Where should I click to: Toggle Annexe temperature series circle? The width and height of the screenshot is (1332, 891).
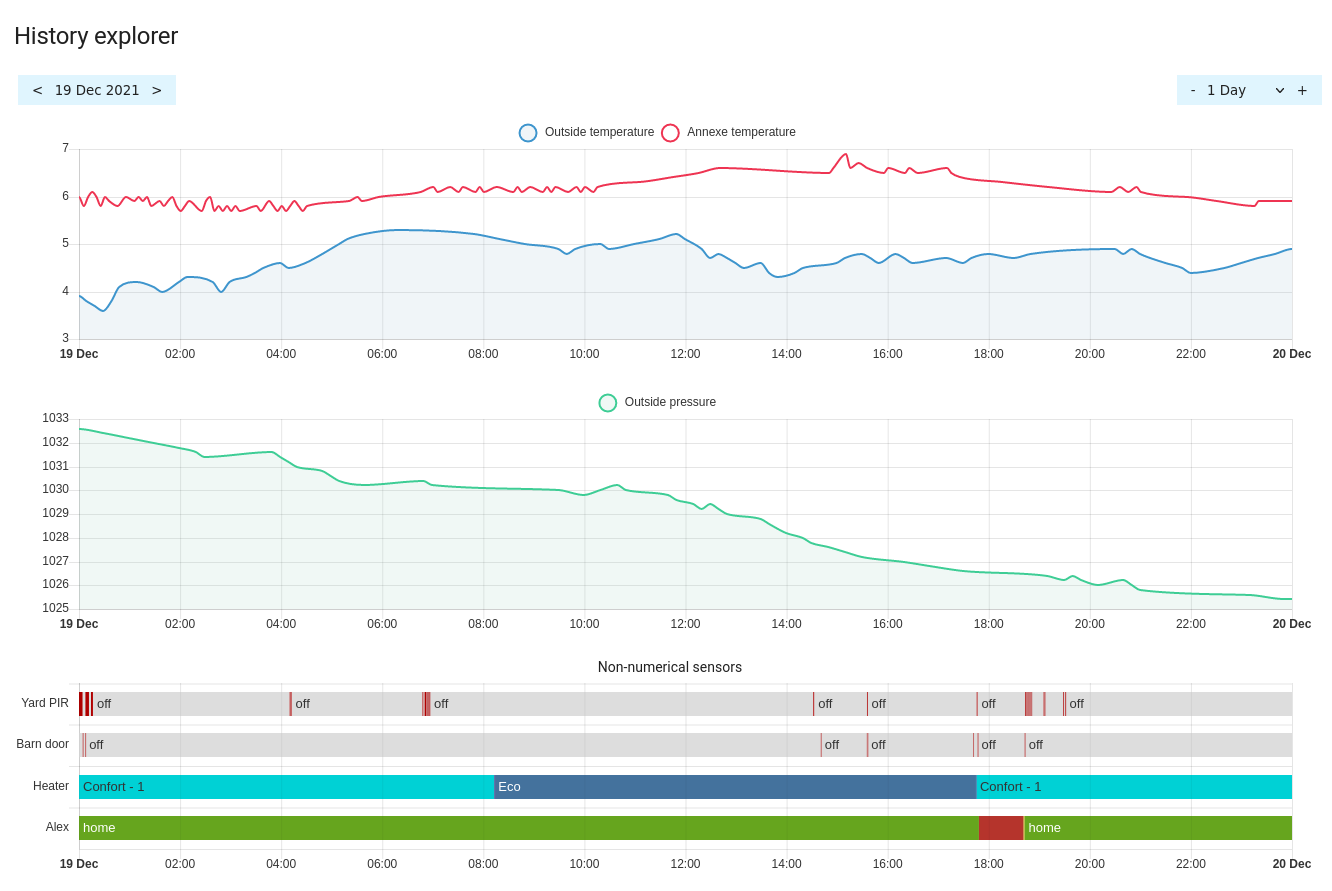click(670, 133)
